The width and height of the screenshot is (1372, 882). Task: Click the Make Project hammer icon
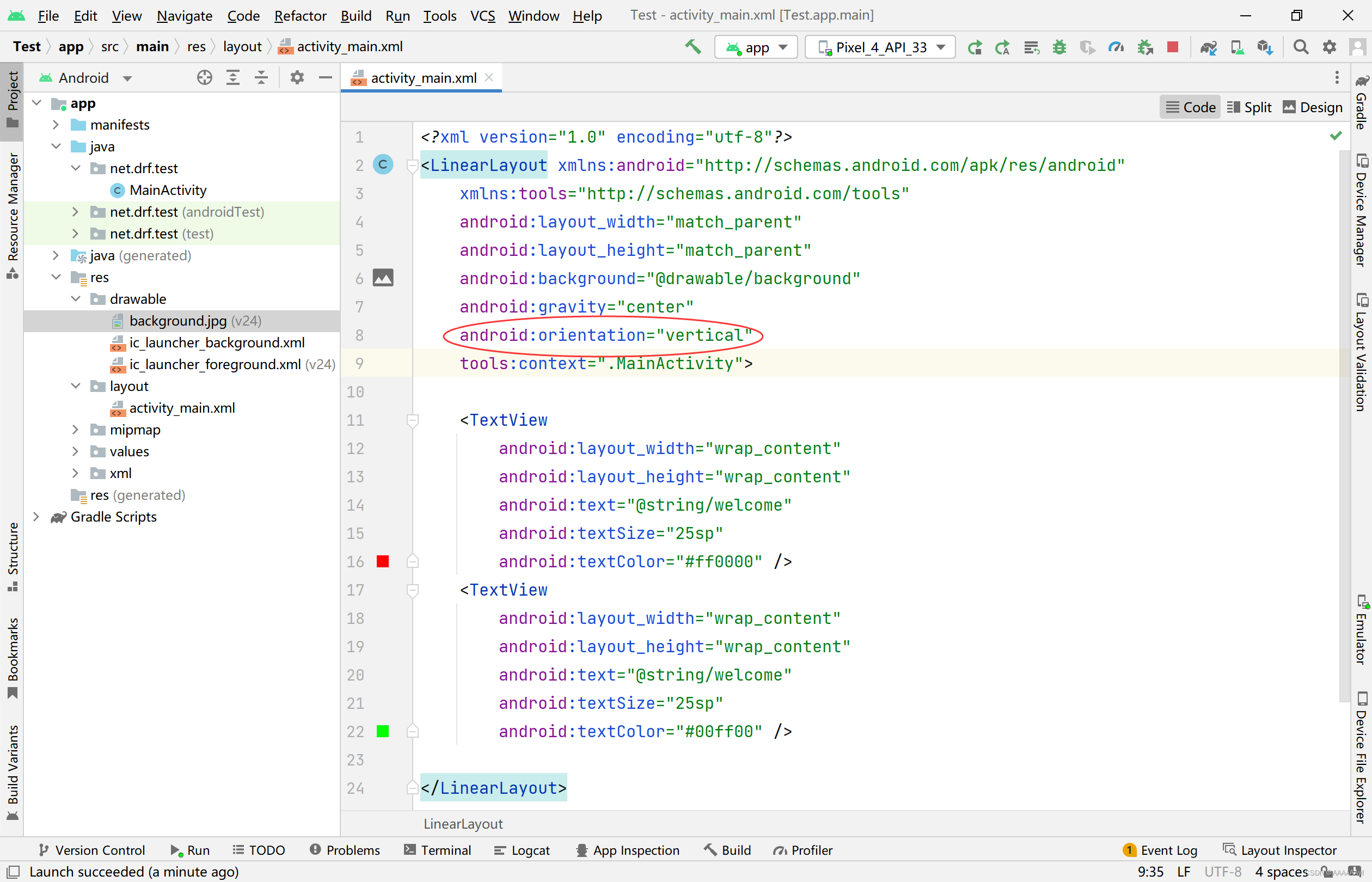pos(693,47)
